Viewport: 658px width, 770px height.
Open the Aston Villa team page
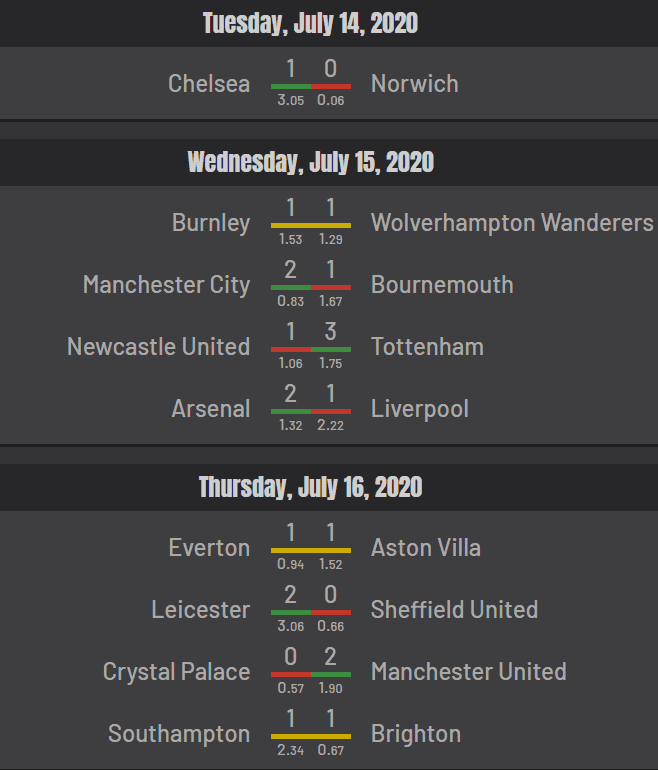[x=426, y=548]
